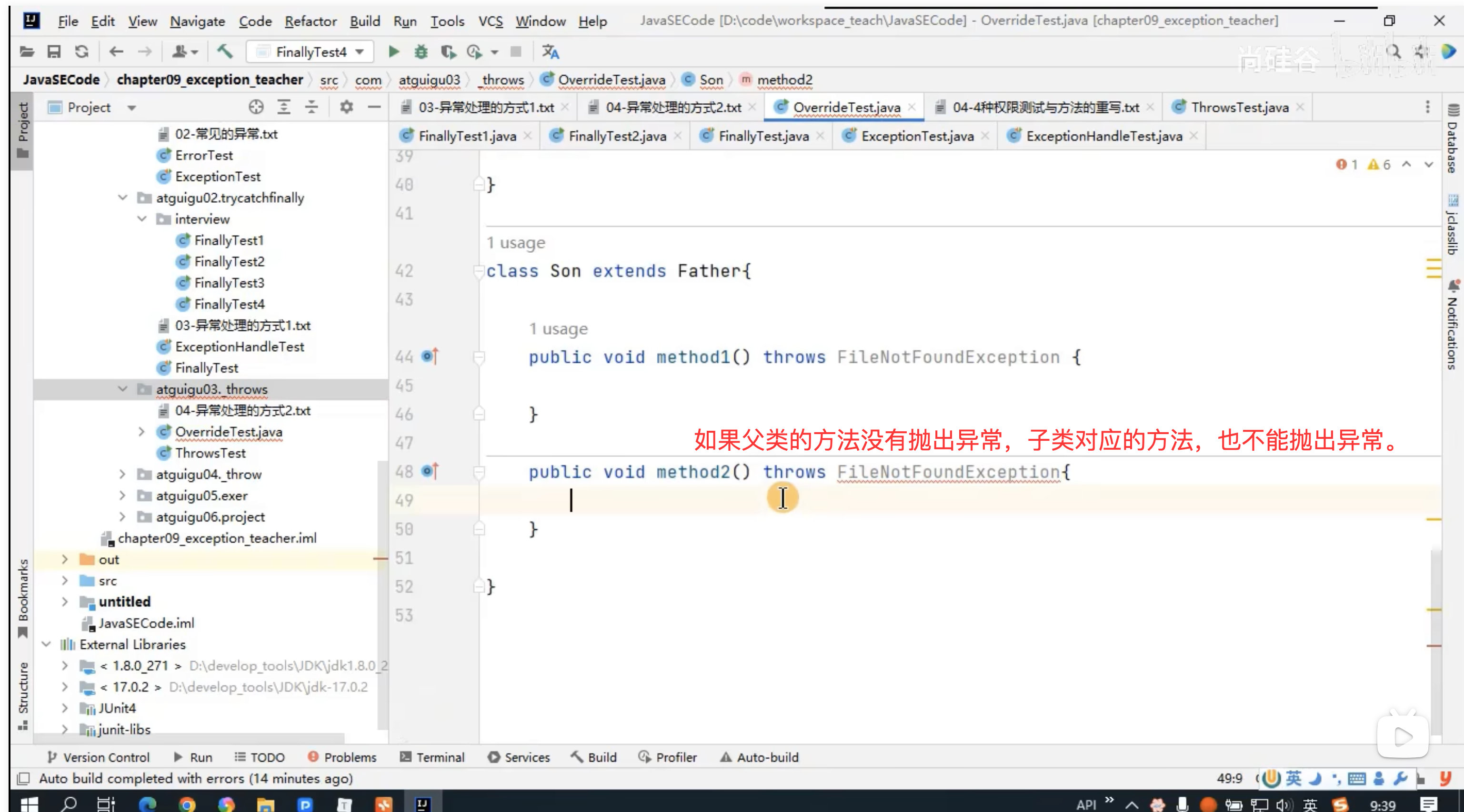Open the FinallyTest4 run configuration dropdown
This screenshot has height=812, width=1464.
311,52
